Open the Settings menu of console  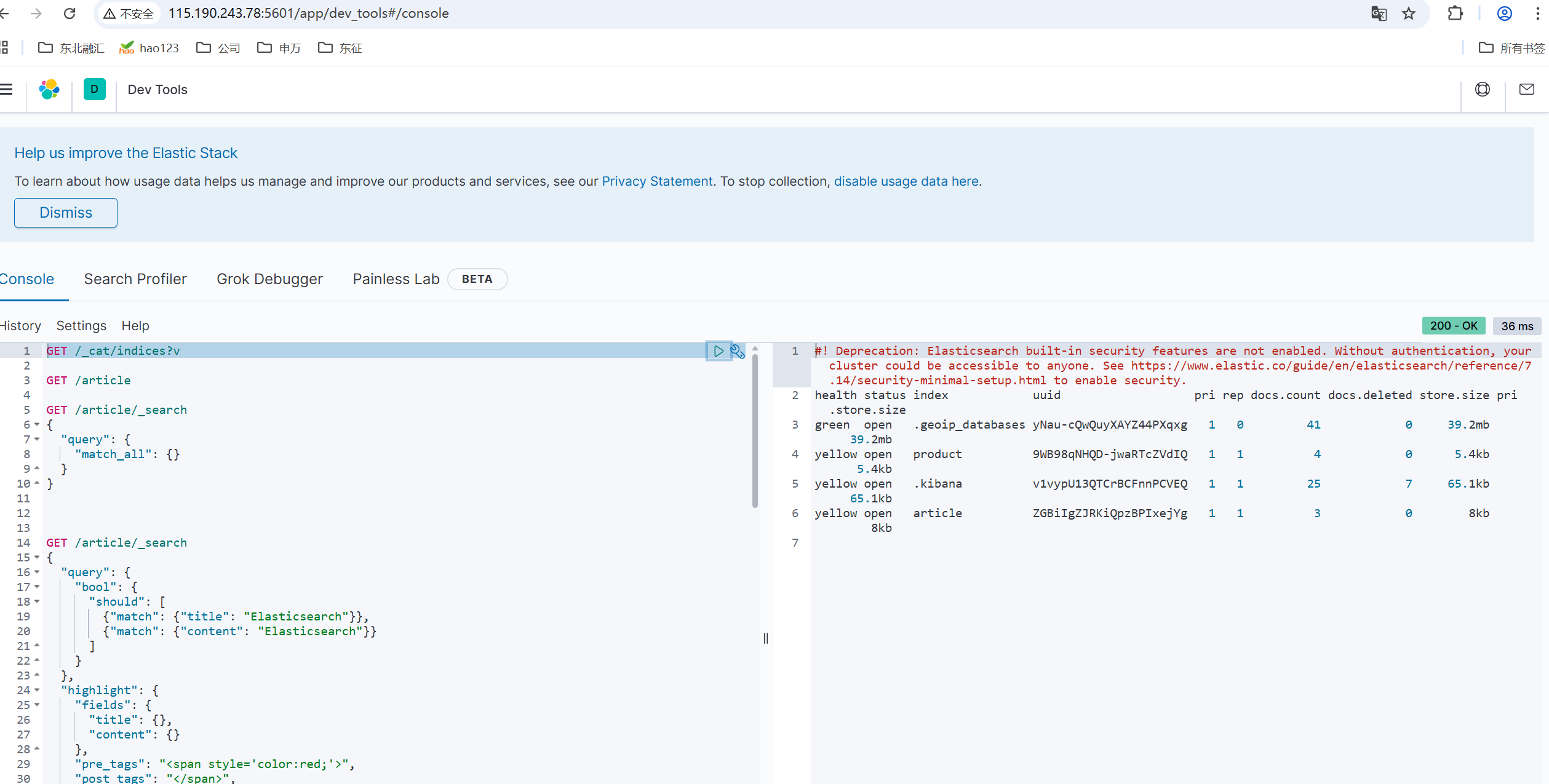pyautogui.click(x=81, y=326)
